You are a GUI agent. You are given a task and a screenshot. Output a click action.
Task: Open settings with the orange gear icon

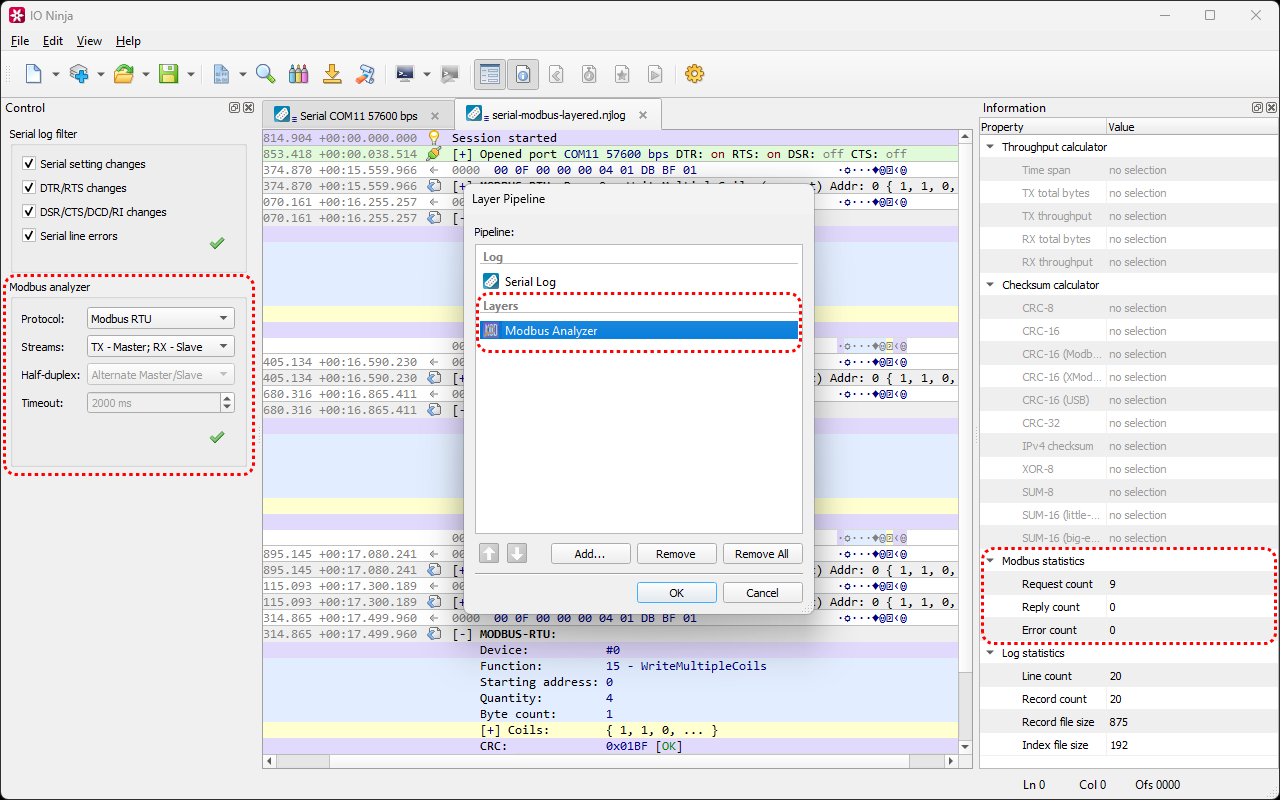coord(694,74)
